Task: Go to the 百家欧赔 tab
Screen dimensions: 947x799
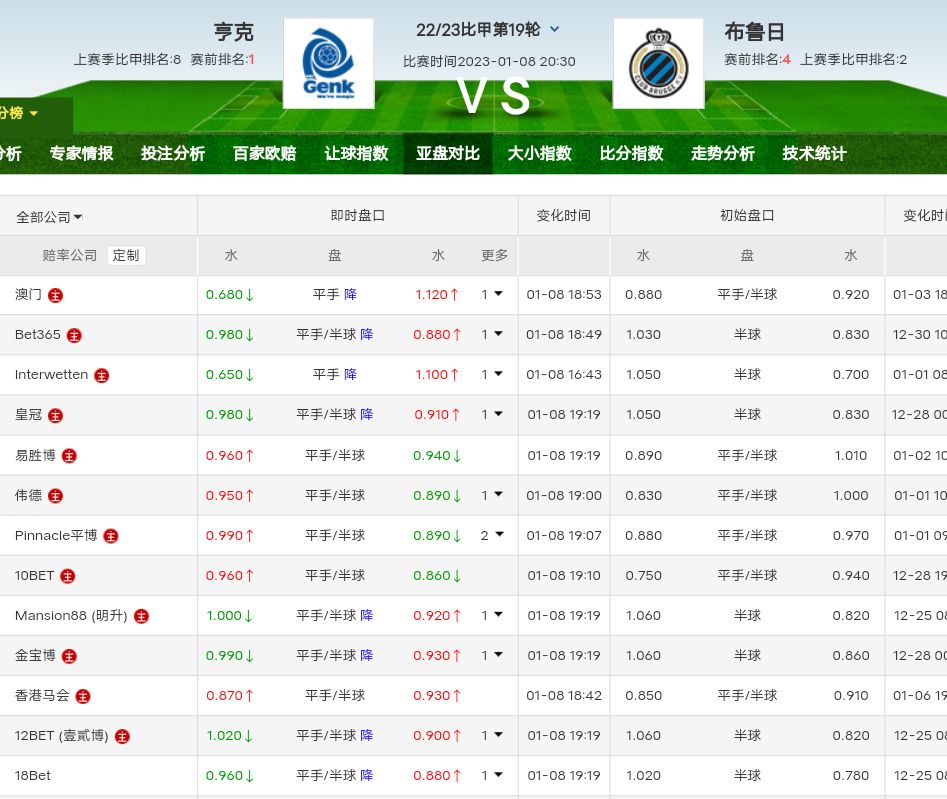Action: click(264, 154)
